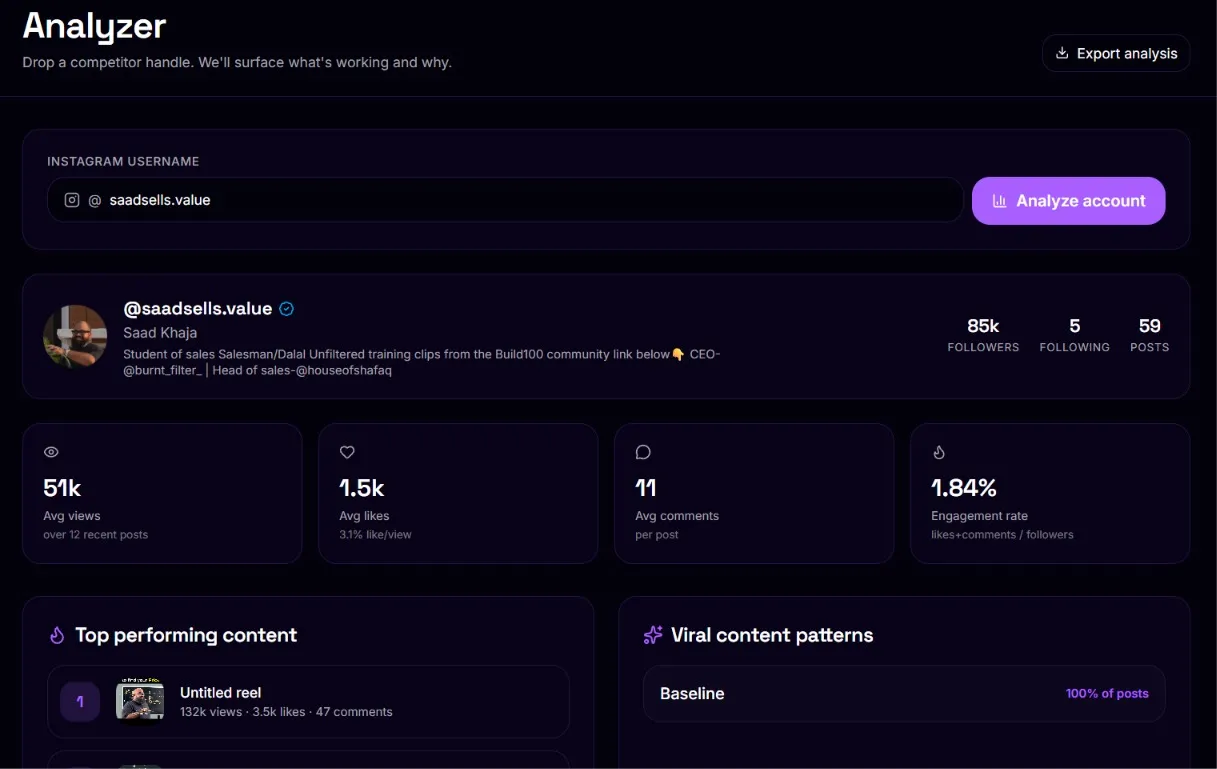
Task: Click the 59 posts count
Action: [x=1150, y=326]
